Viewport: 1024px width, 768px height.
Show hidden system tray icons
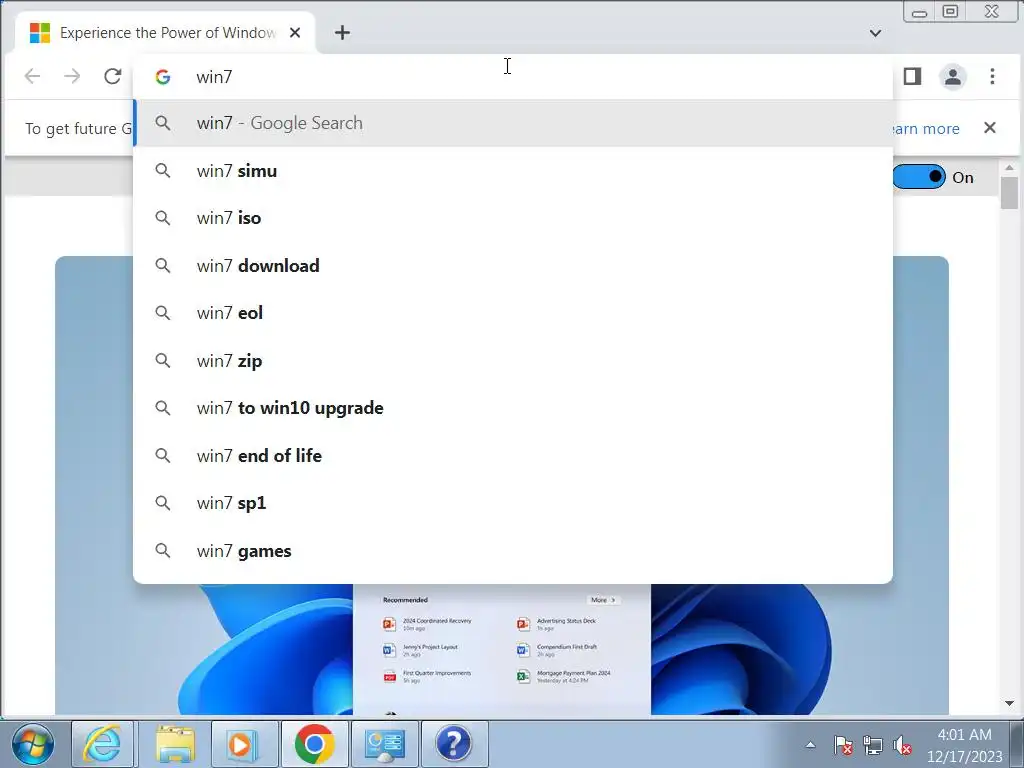pos(810,744)
